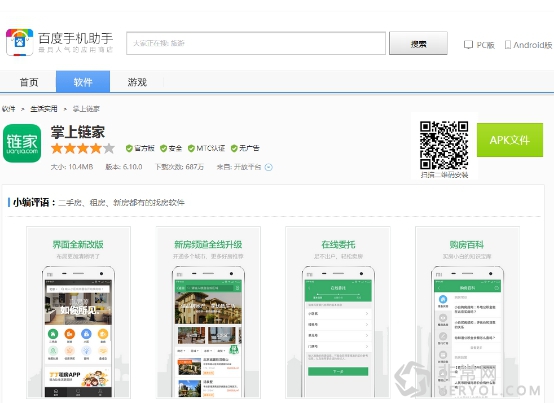Open the 游戏 tab
This screenshot has height=403, width=554.
pyautogui.click(x=137, y=82)
